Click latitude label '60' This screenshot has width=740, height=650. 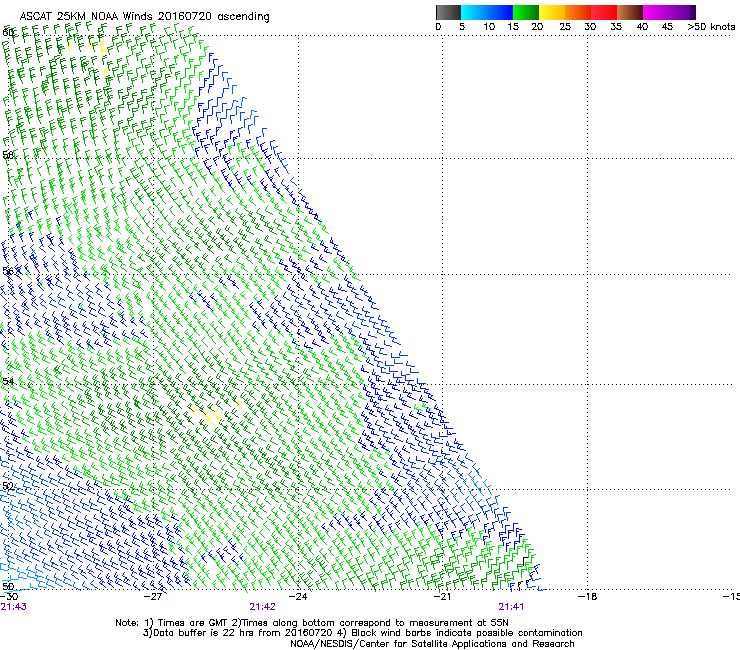click(8, 33)
